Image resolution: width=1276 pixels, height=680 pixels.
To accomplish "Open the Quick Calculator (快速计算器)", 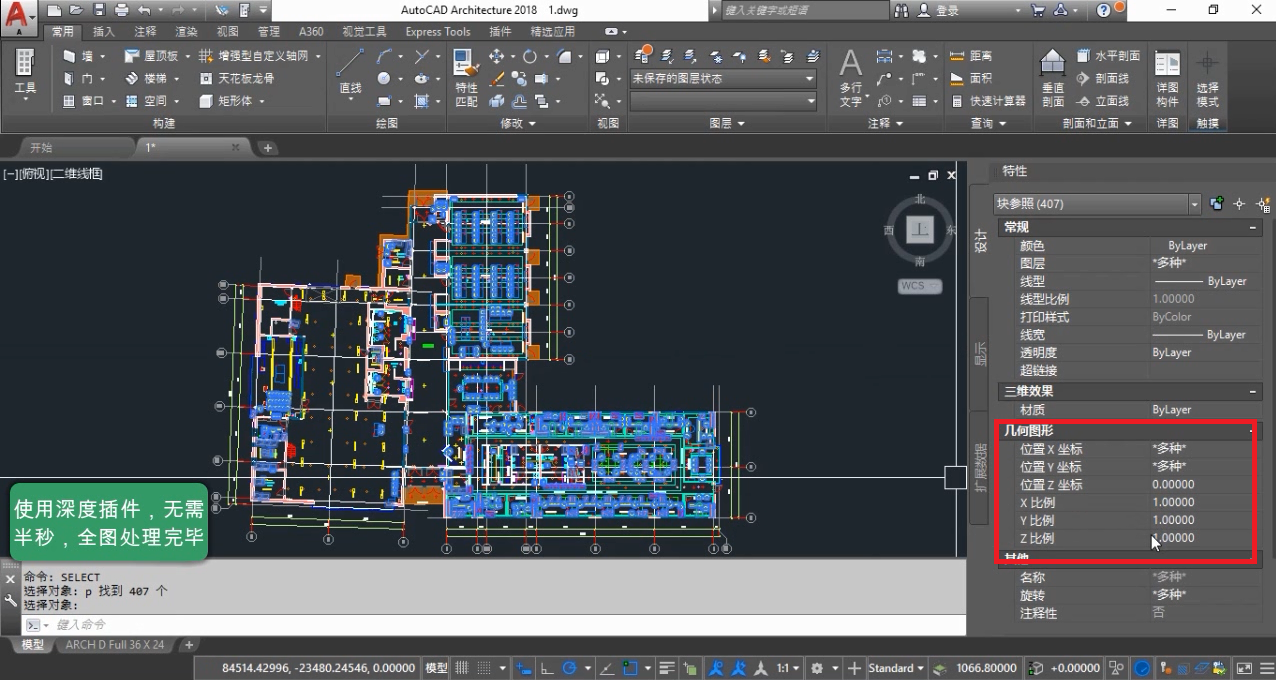I will pos(987,101).
